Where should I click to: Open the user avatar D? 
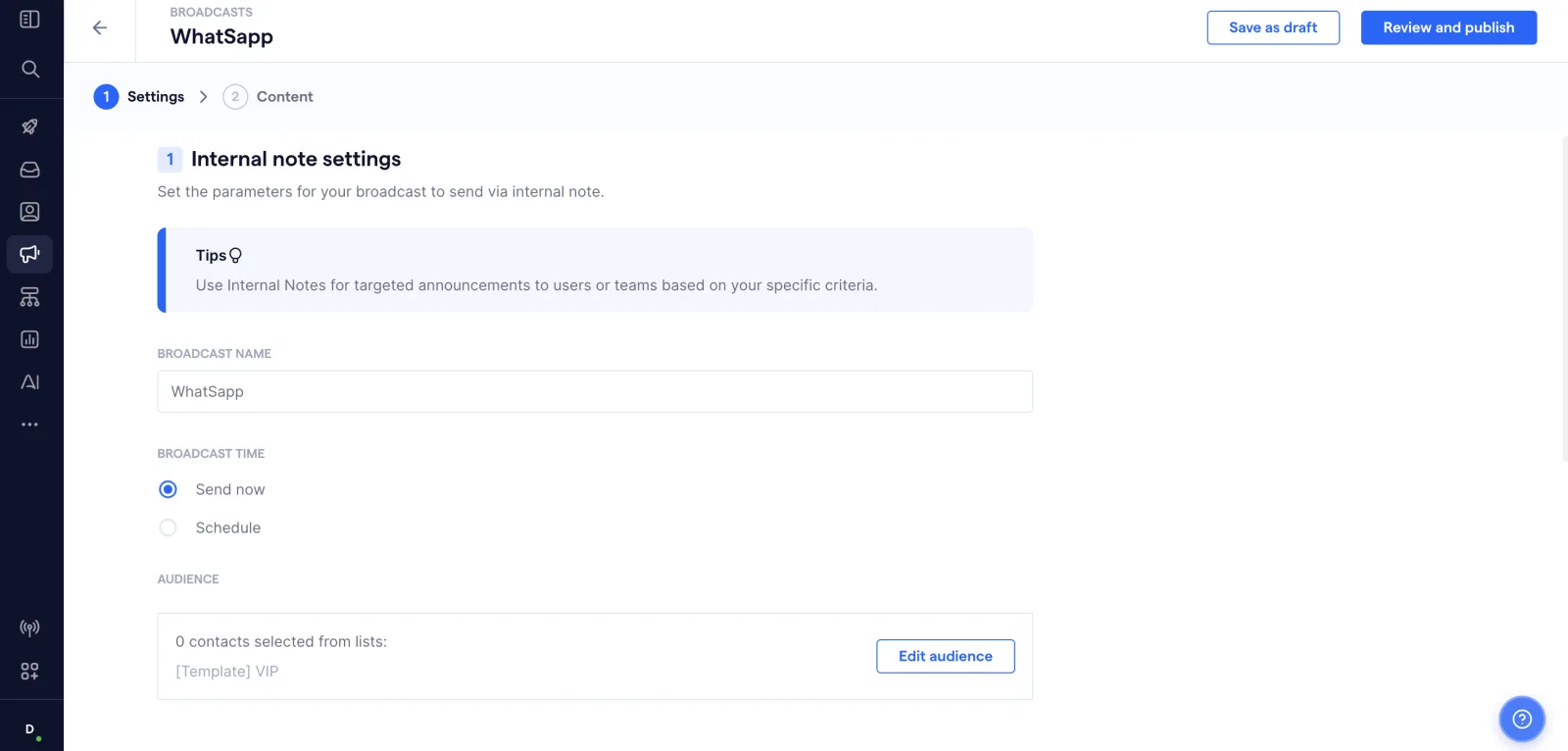[30, 729]
